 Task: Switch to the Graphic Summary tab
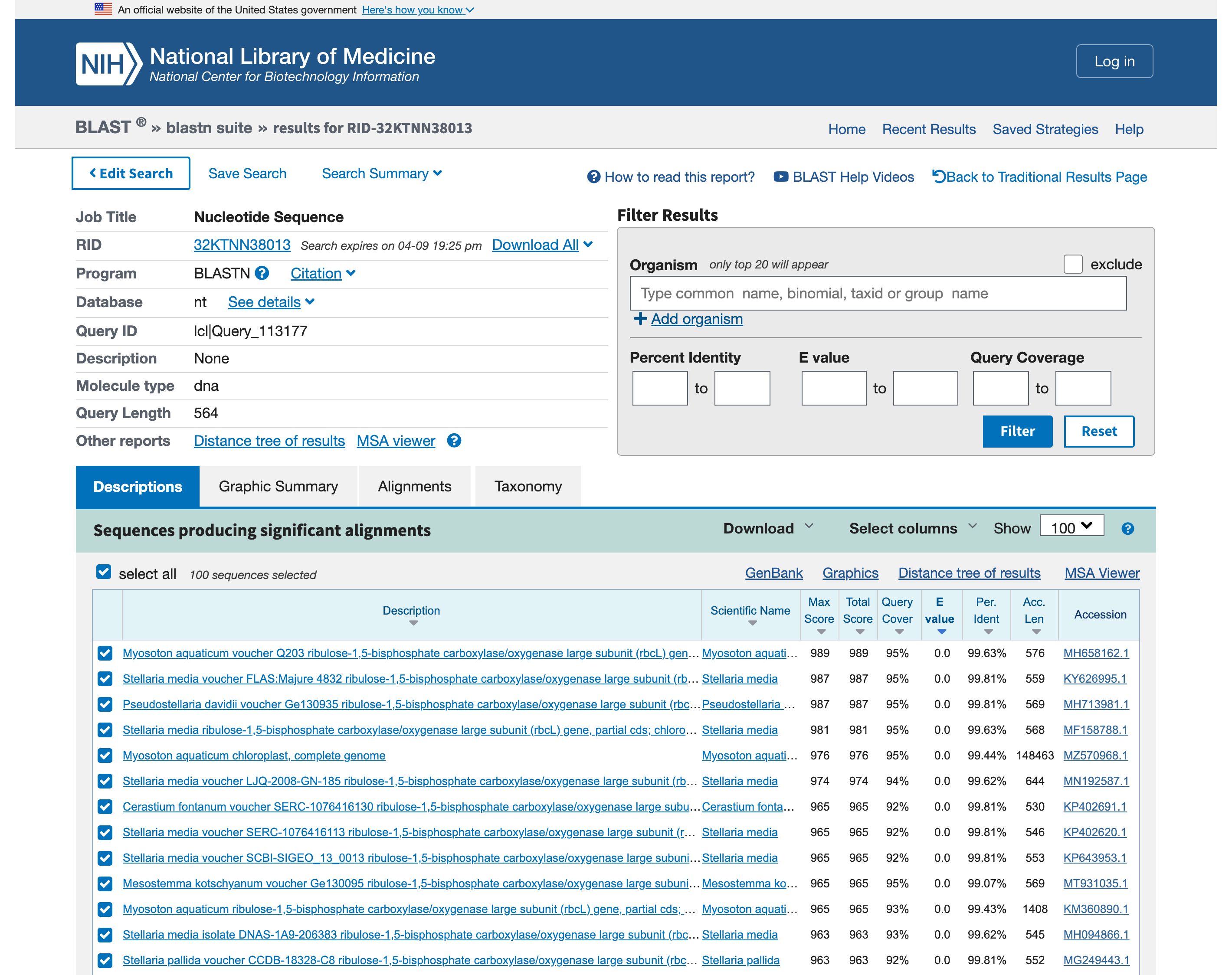coord(278,486)
